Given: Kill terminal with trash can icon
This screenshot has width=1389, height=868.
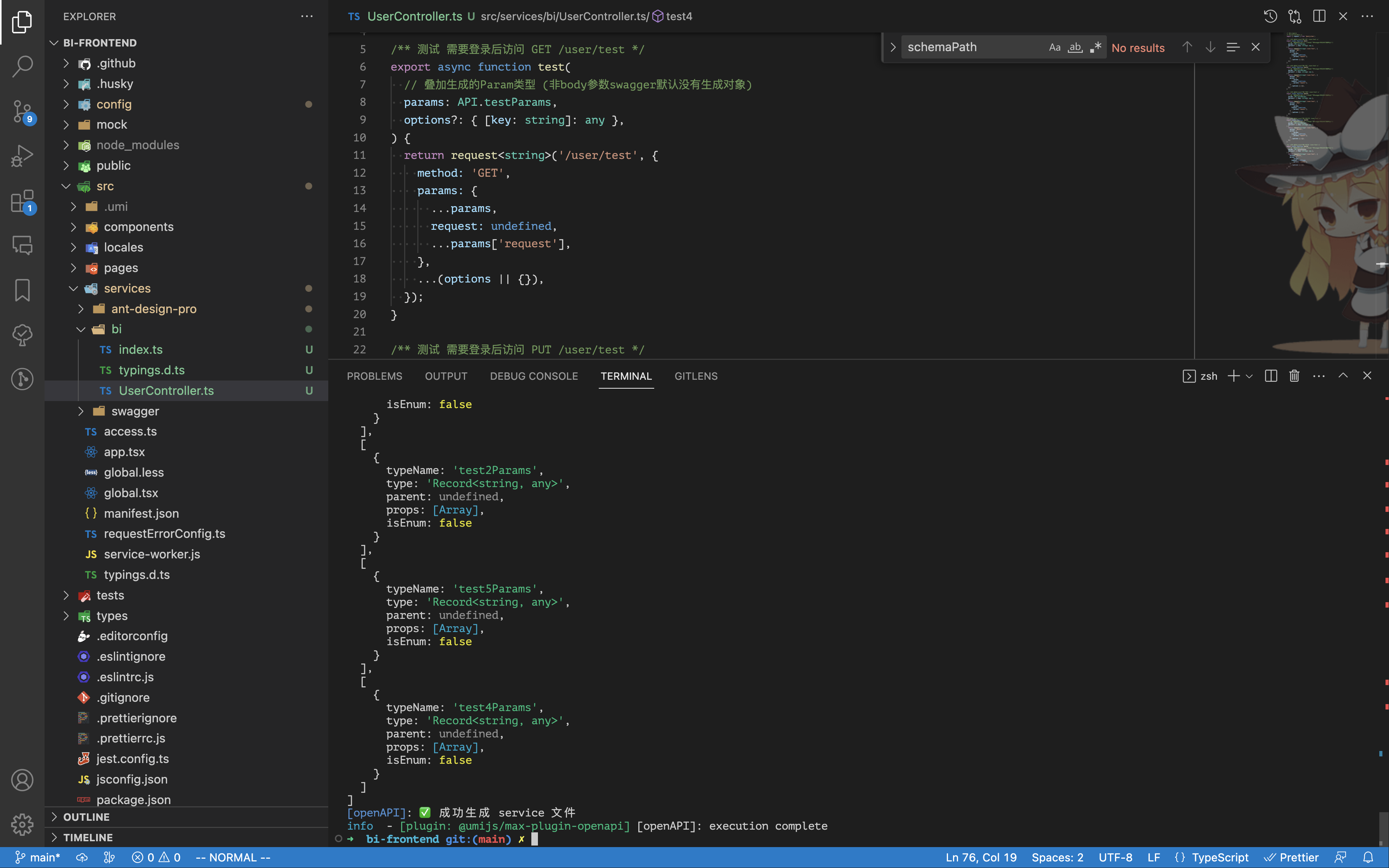Looking at the screenshot, I should pyautogui.click(x=1294, y=376).
